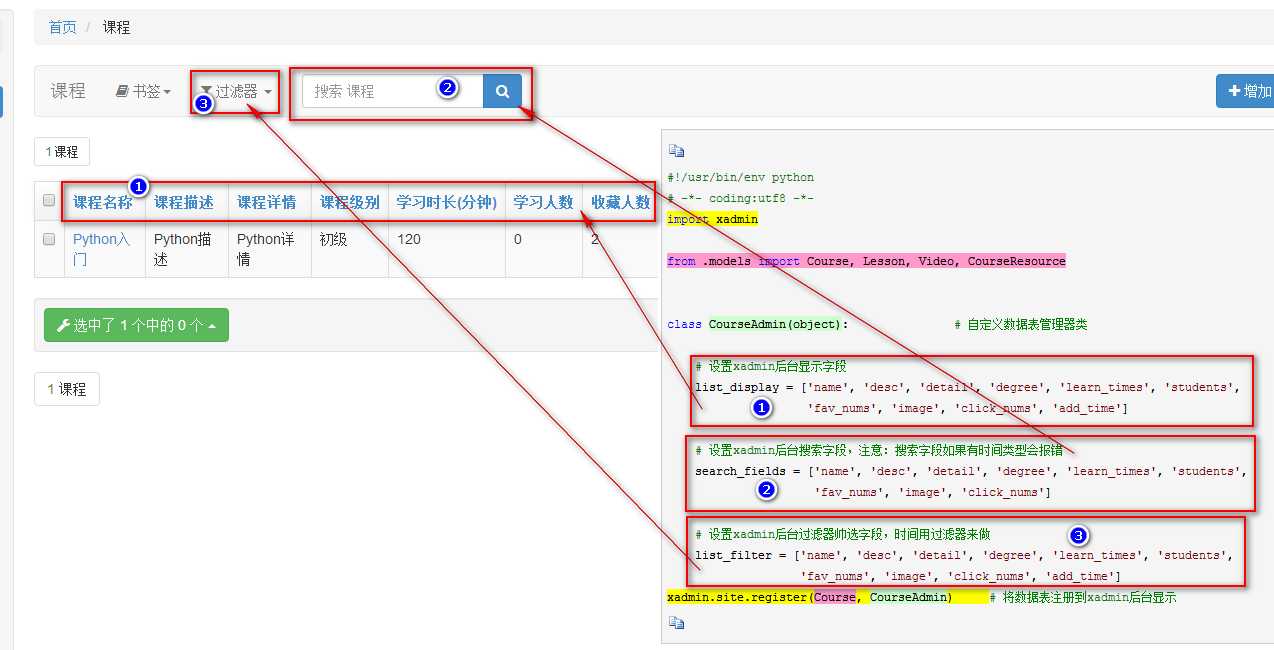Click the magnifier search button
The width and height of the screenshot is (1274, 650).
[x=502, y=91]
